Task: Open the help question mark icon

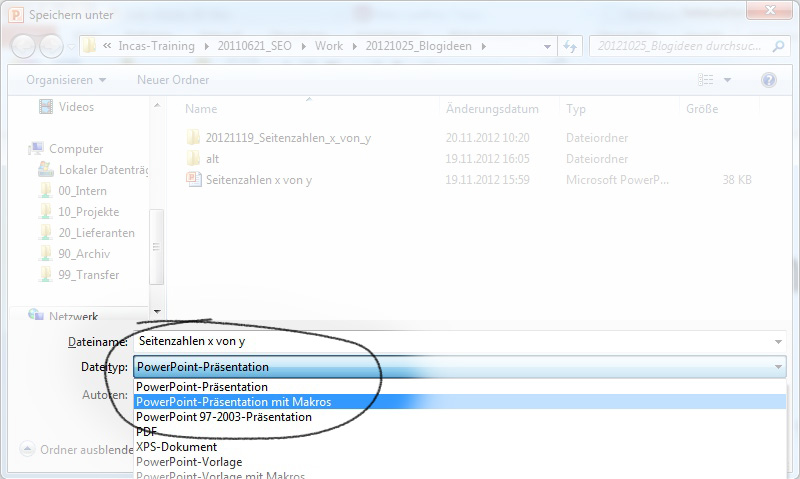Action: [x=768, y=80]
